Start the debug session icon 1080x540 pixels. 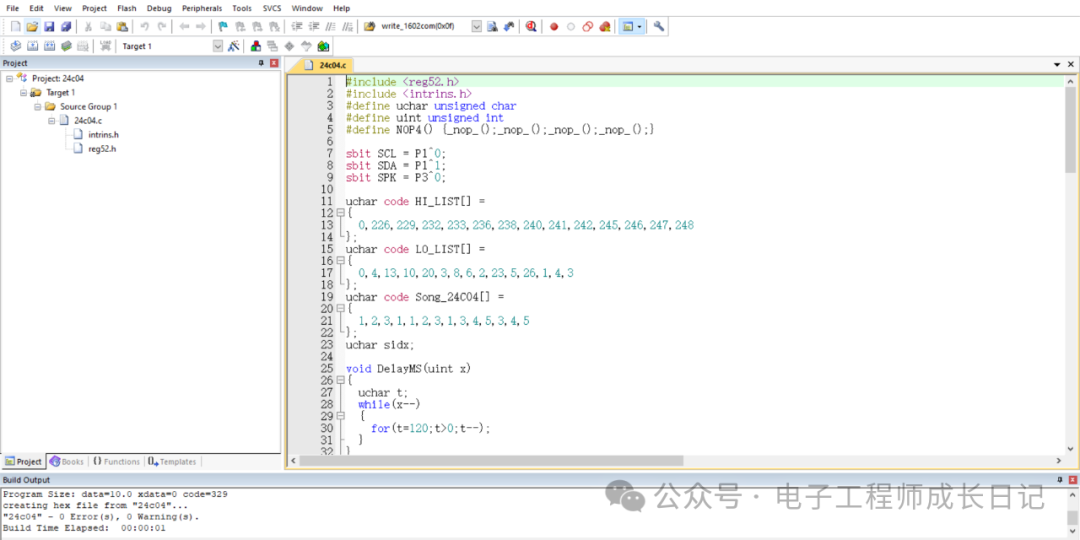click(x=530, y=27)
